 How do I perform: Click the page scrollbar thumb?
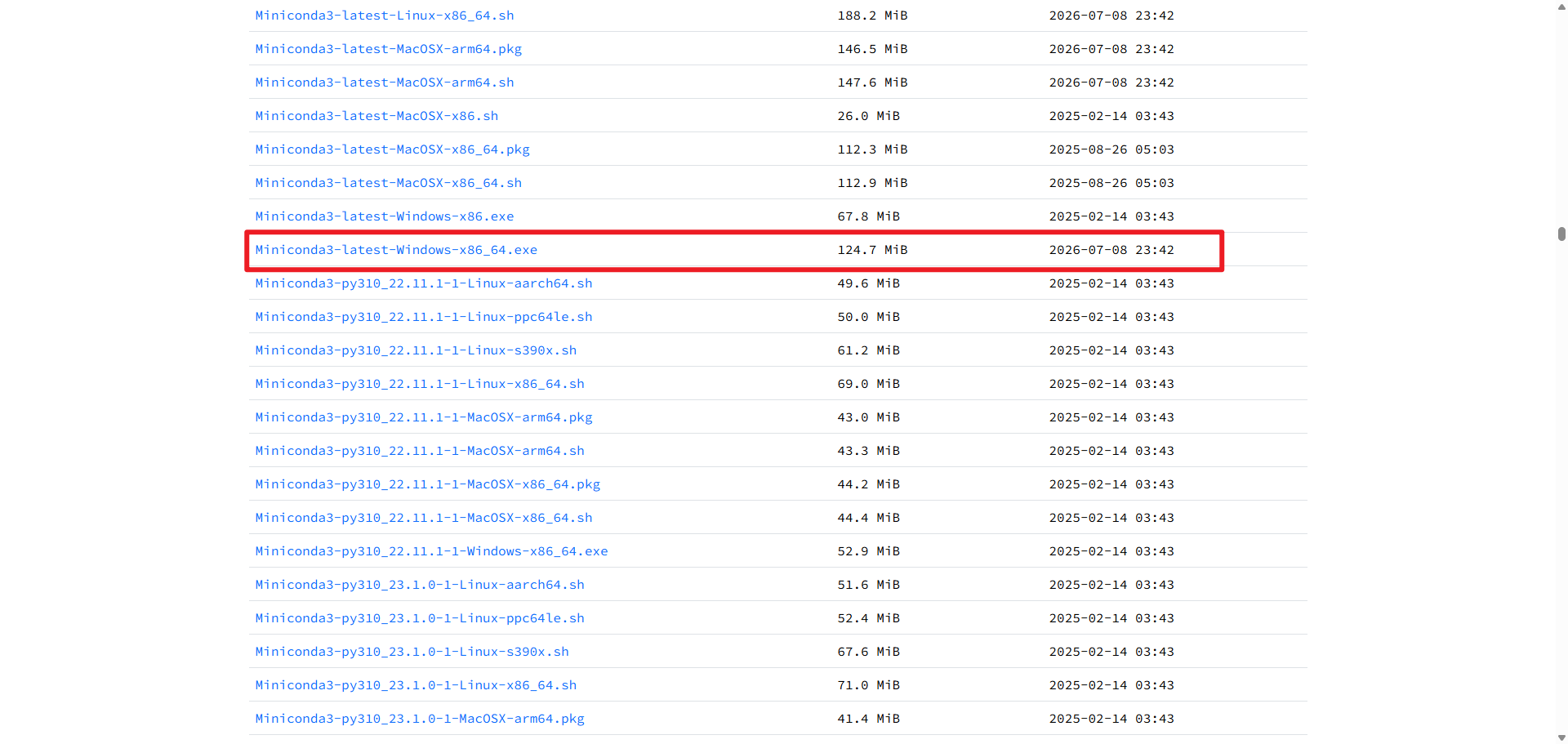click(1561, 234)
